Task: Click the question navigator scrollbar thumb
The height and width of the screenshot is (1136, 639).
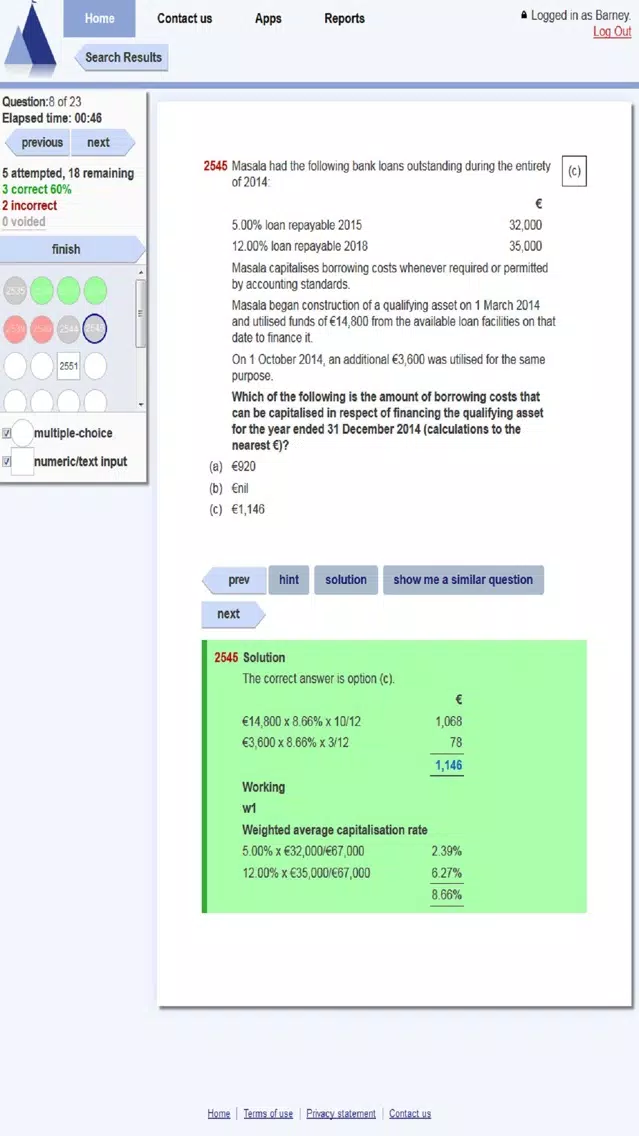Action: pyautogui.click(x=141, y=313)
